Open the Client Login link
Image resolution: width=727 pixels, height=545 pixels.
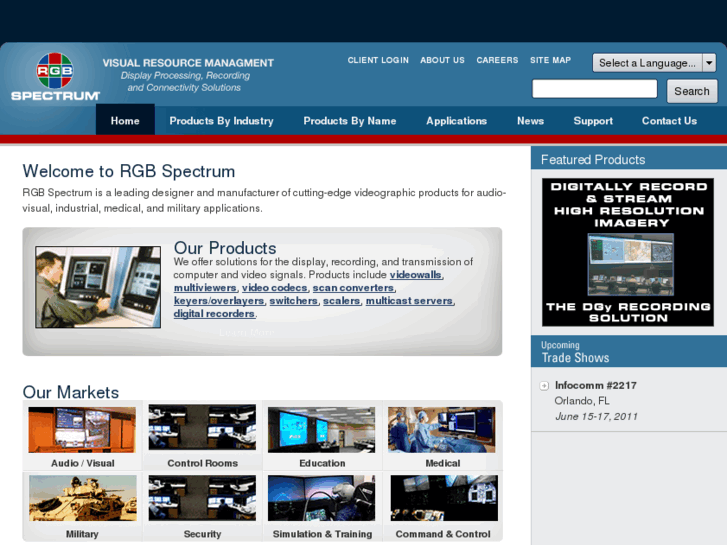click(x=378, y=60)
